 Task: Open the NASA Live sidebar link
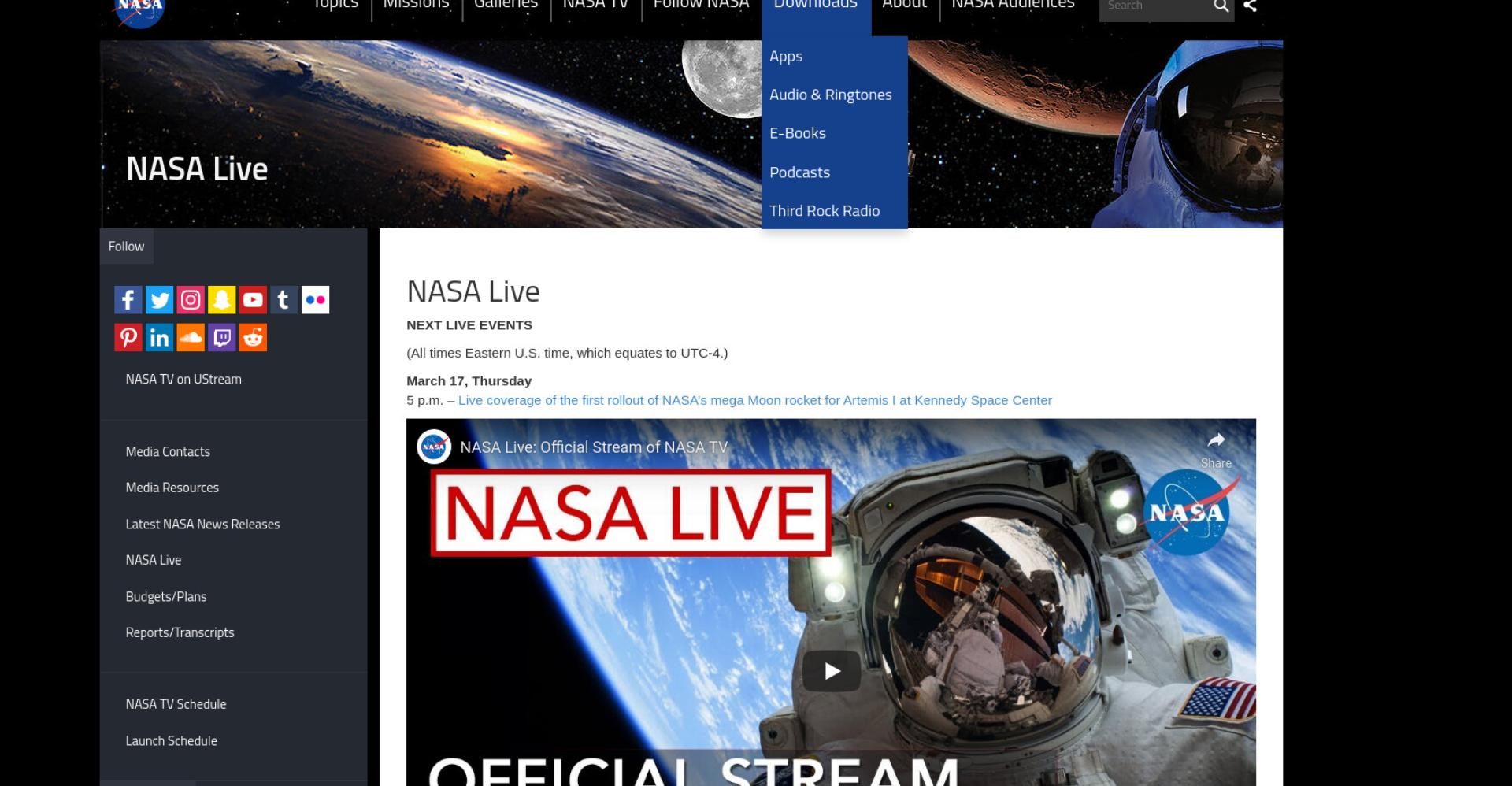click(154, 560)
